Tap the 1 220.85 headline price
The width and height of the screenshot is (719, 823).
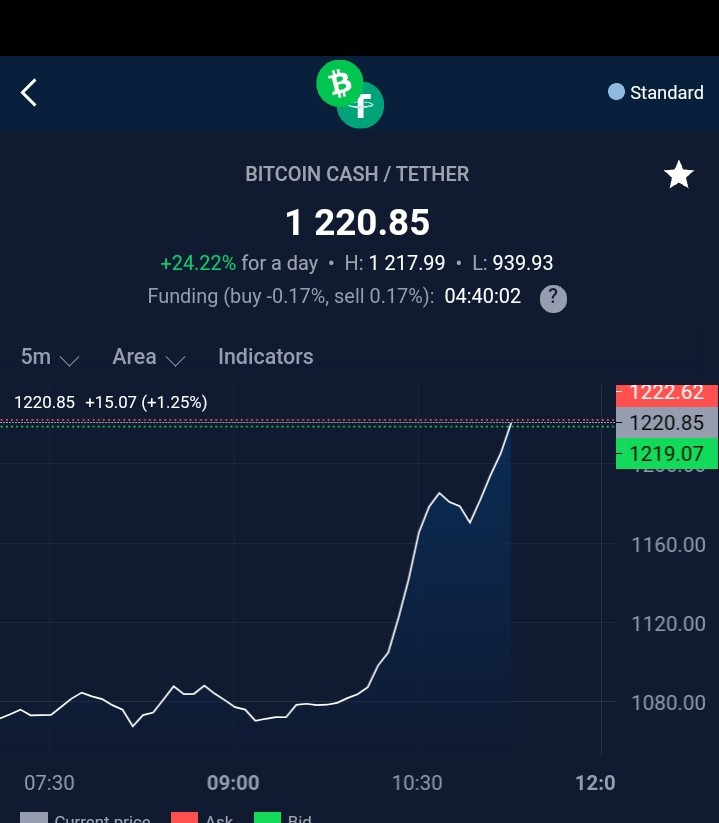(357, 222)
